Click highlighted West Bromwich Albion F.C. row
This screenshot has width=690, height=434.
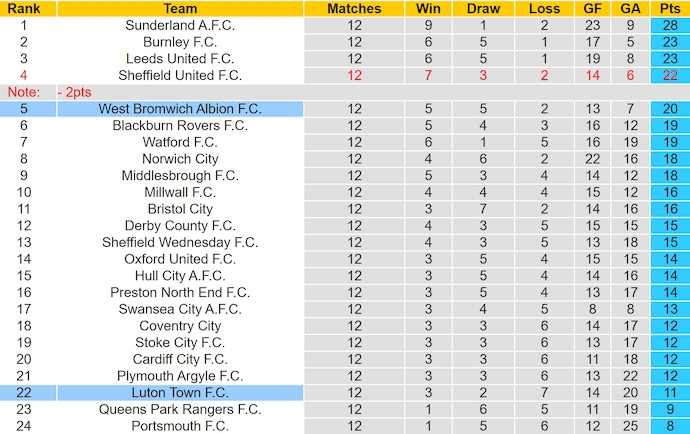coord(180,108)
